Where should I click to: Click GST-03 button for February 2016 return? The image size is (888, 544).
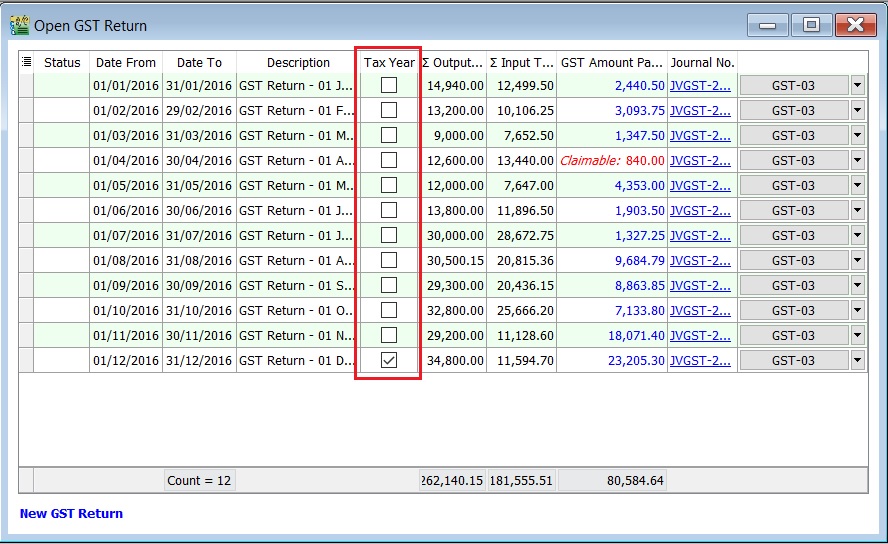click(x=793, y=111)
